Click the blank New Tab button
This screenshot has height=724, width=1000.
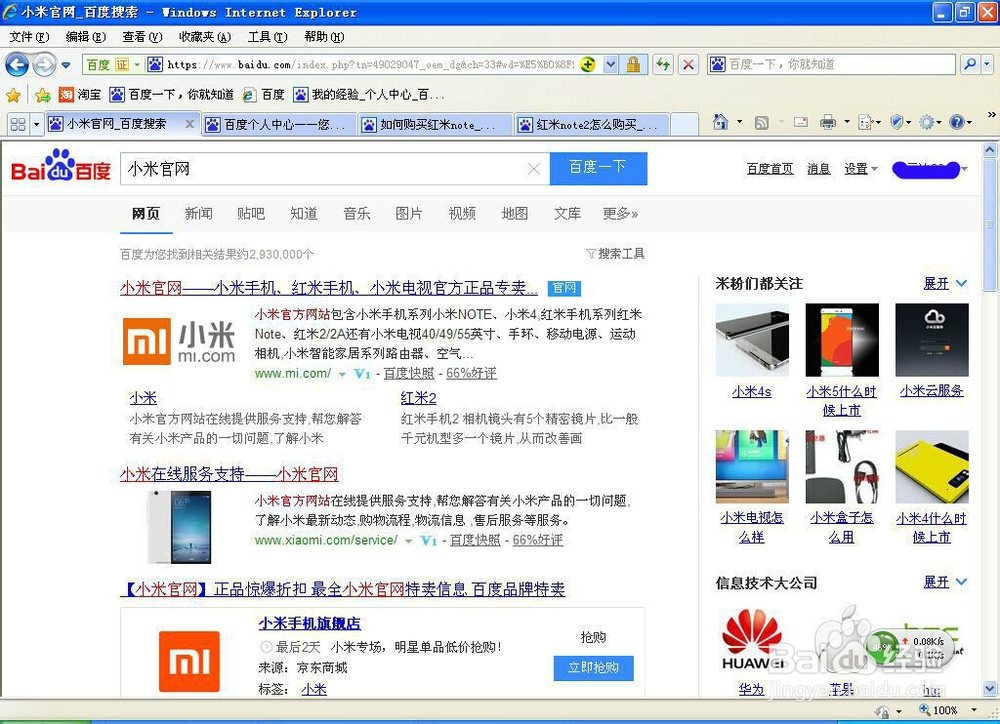click(x=684, y=124)
